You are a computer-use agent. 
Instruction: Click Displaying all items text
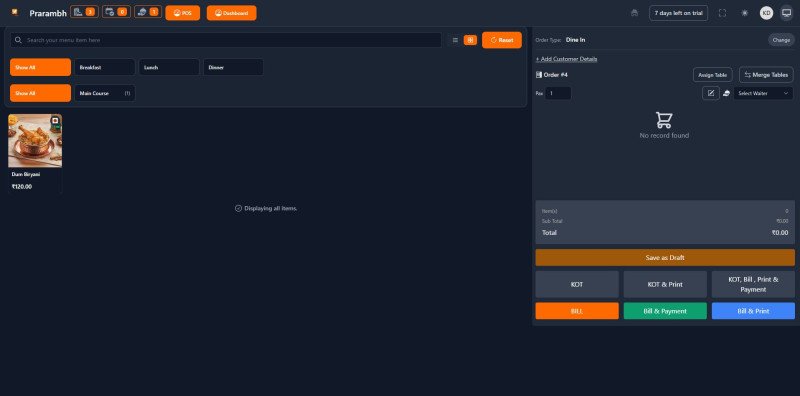pyautogui.click(x=270, y=208)
